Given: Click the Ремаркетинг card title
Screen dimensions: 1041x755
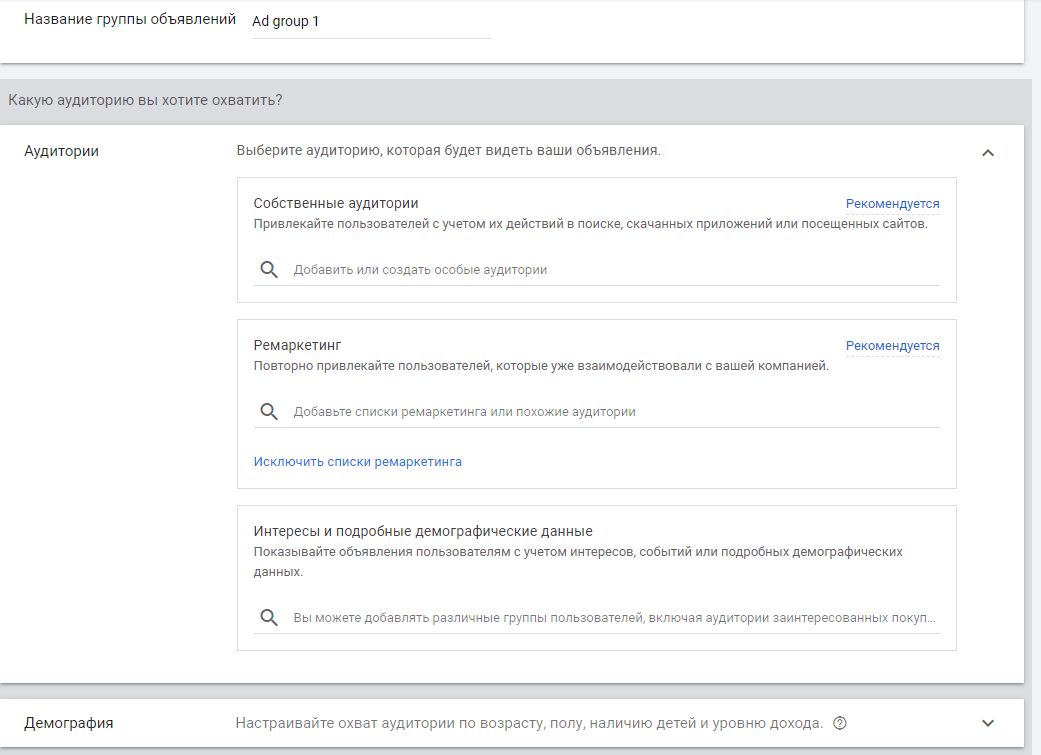Looking at the screenshot, I should pos(297,345).
